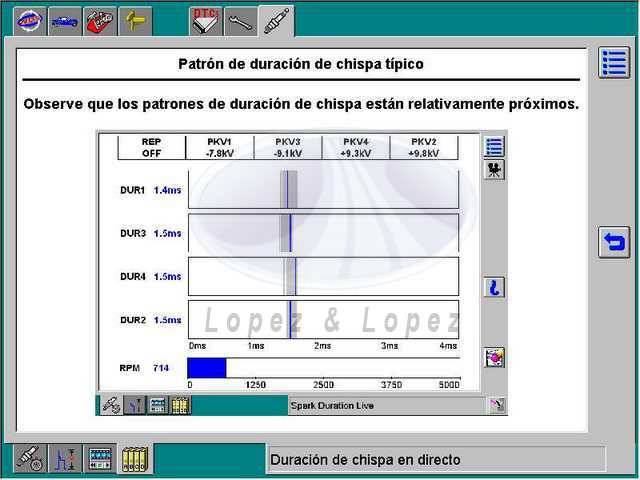Open the blue car vehicle icon in top toolbar

[65, 21]
